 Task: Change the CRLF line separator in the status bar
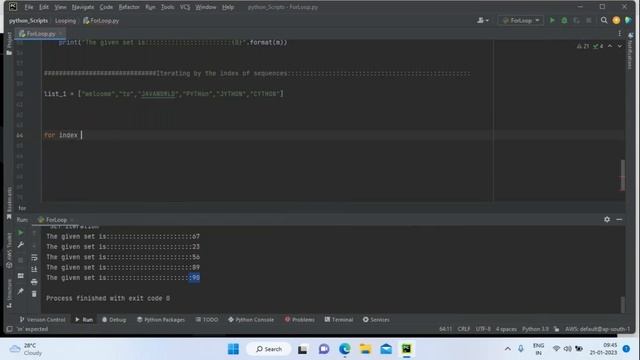(x=464, y=329)
